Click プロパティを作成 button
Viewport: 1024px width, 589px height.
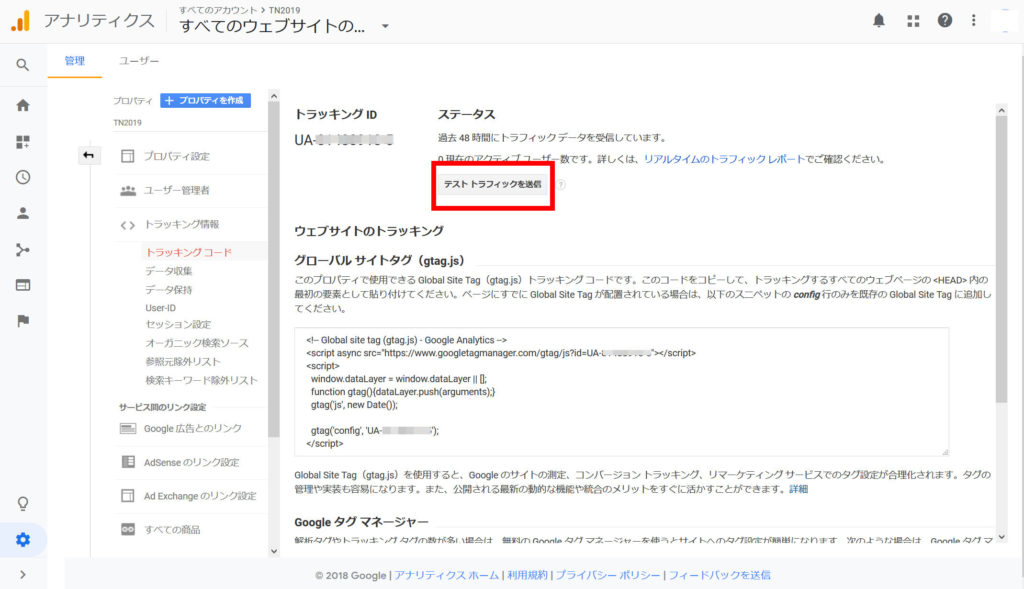(x=205, y=100)
